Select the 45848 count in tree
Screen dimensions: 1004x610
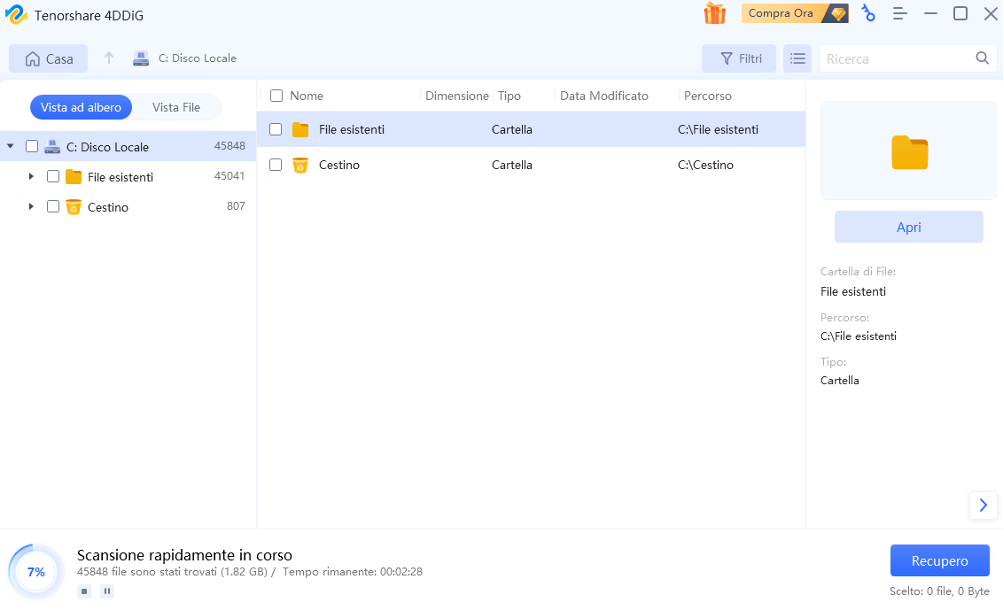click(229, 146)
